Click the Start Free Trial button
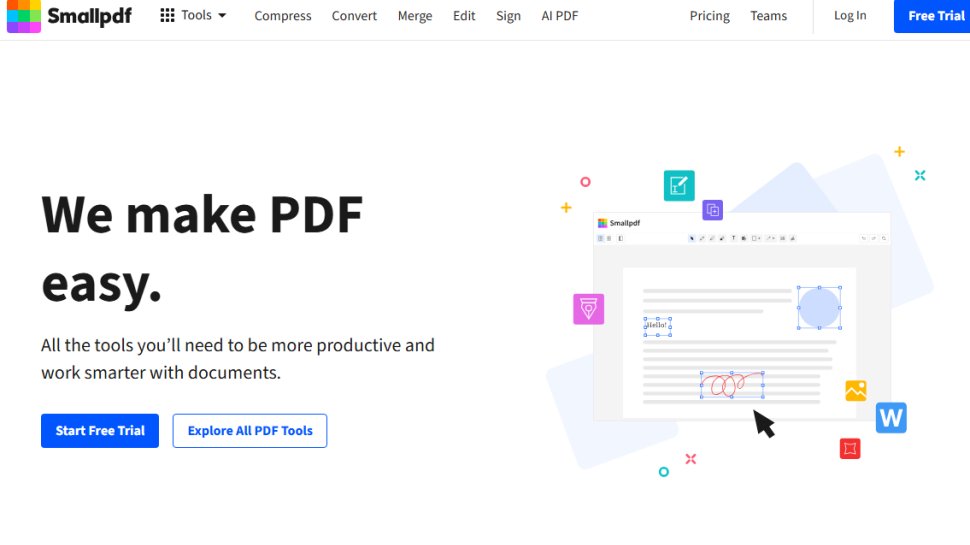This screenshot has height=545, width=970. click(x=100, y=431)
